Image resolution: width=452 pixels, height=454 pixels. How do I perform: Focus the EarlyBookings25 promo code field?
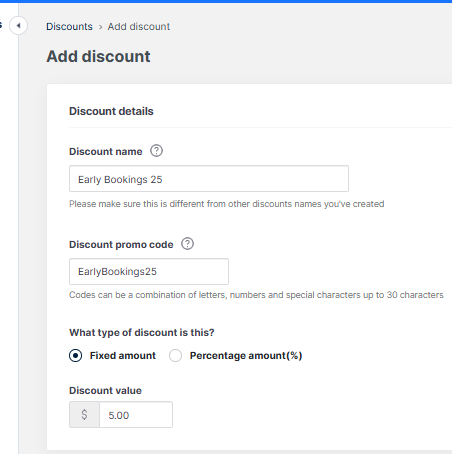point(149,271)
